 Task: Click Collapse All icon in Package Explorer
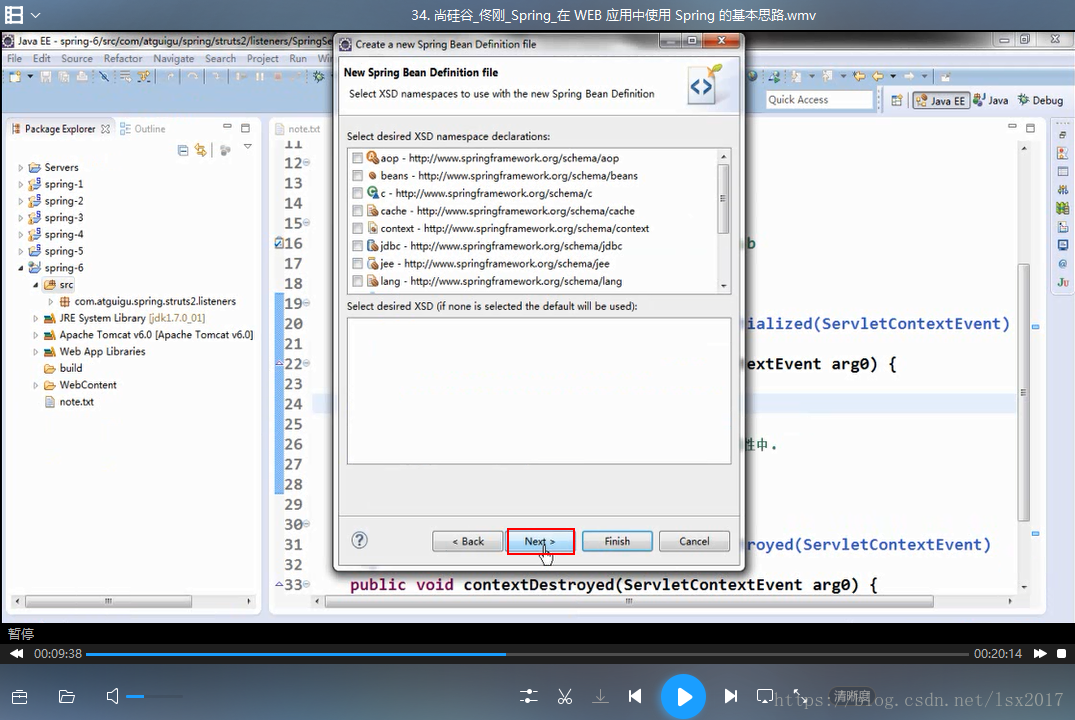(183, 150)
